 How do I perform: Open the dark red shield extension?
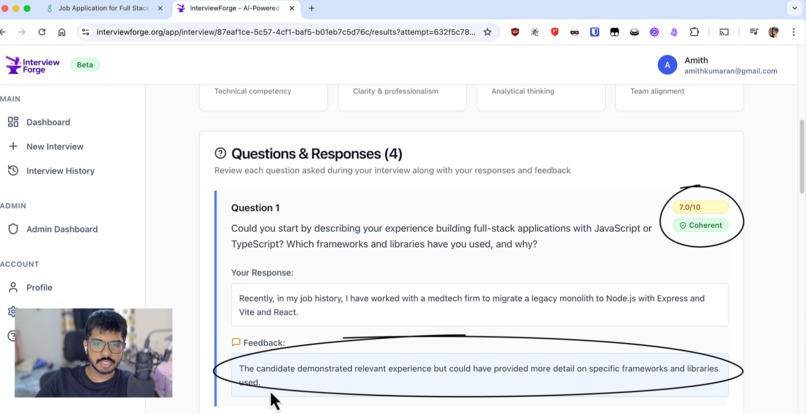coord(515,32)
